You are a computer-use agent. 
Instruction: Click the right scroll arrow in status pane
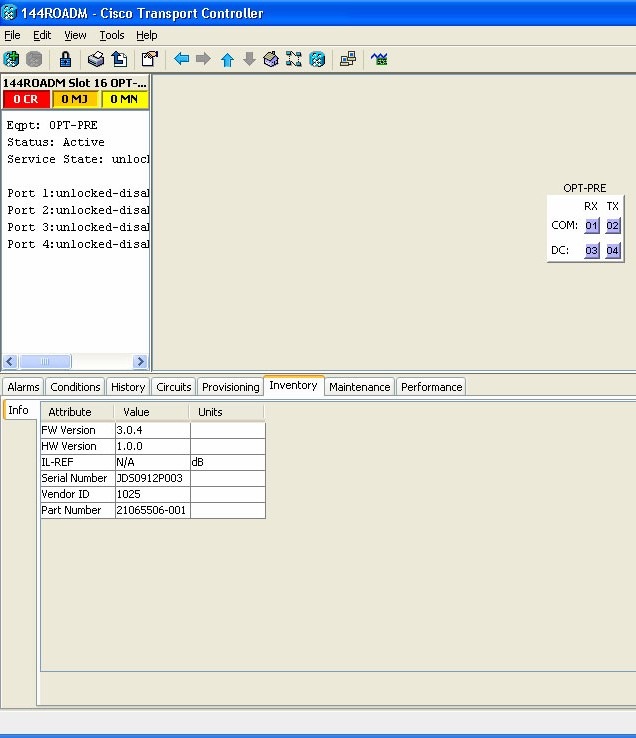(140, 361)
